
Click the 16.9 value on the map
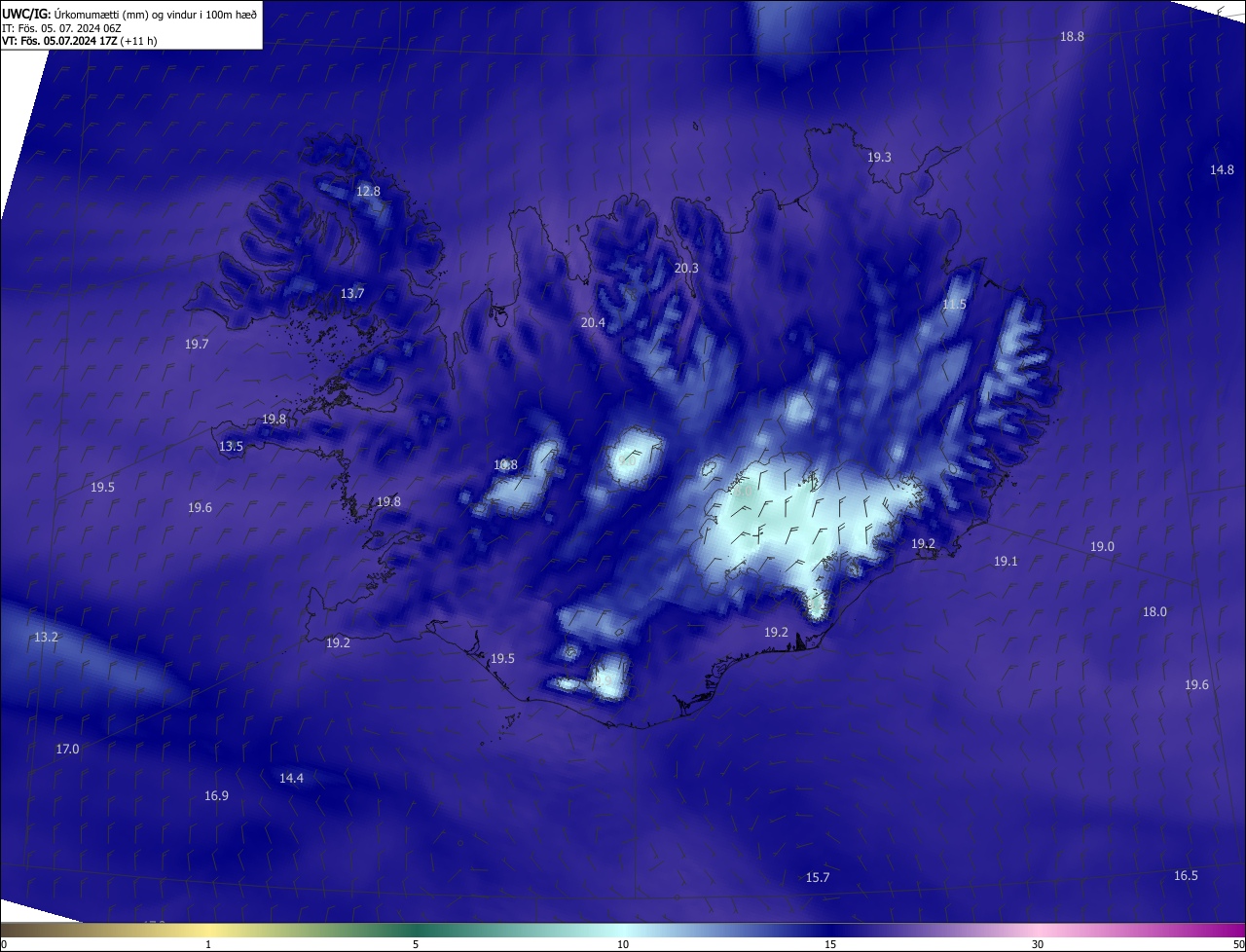216,795
